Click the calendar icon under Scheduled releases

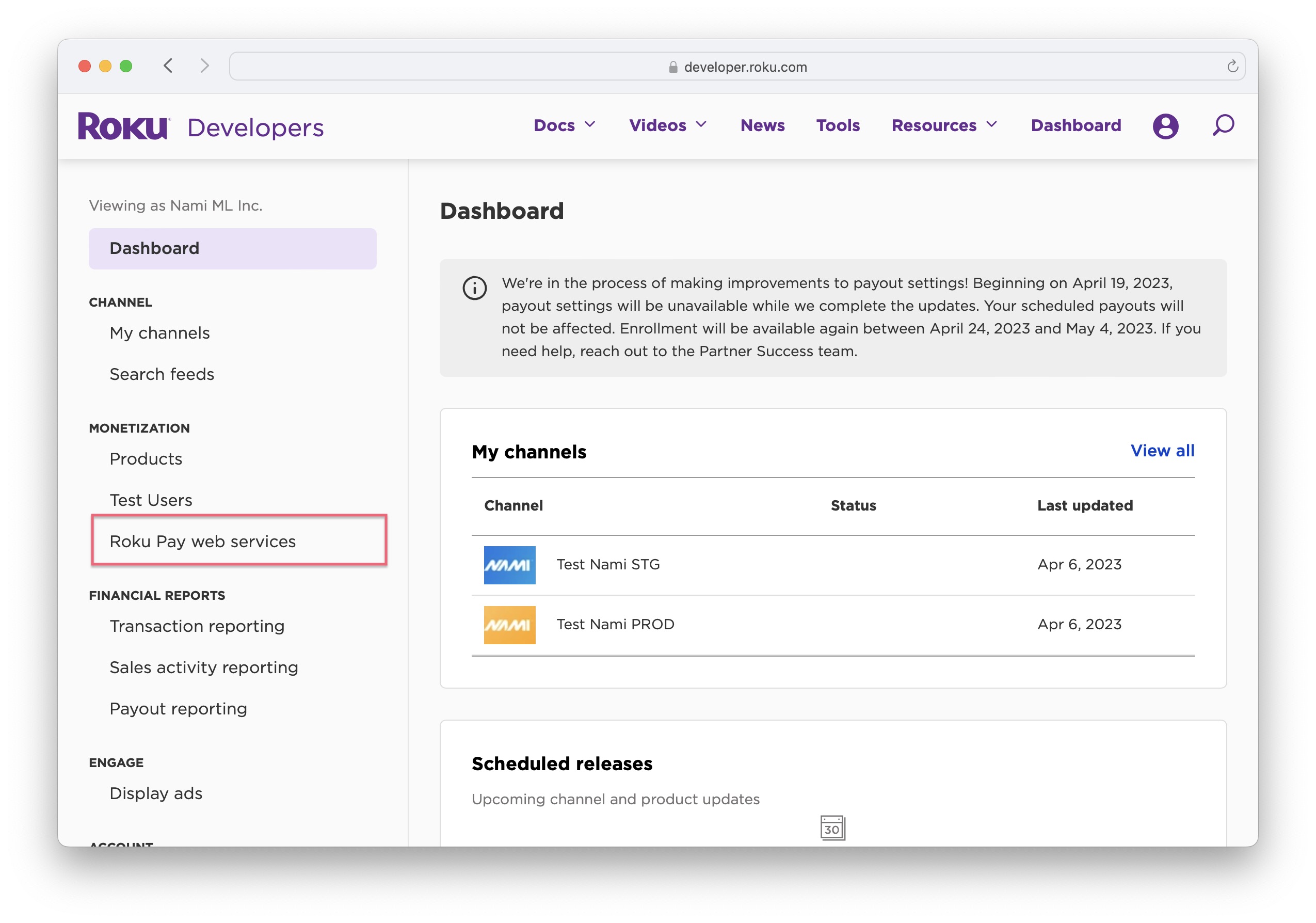pyautogui.click(x=832, y=828)
